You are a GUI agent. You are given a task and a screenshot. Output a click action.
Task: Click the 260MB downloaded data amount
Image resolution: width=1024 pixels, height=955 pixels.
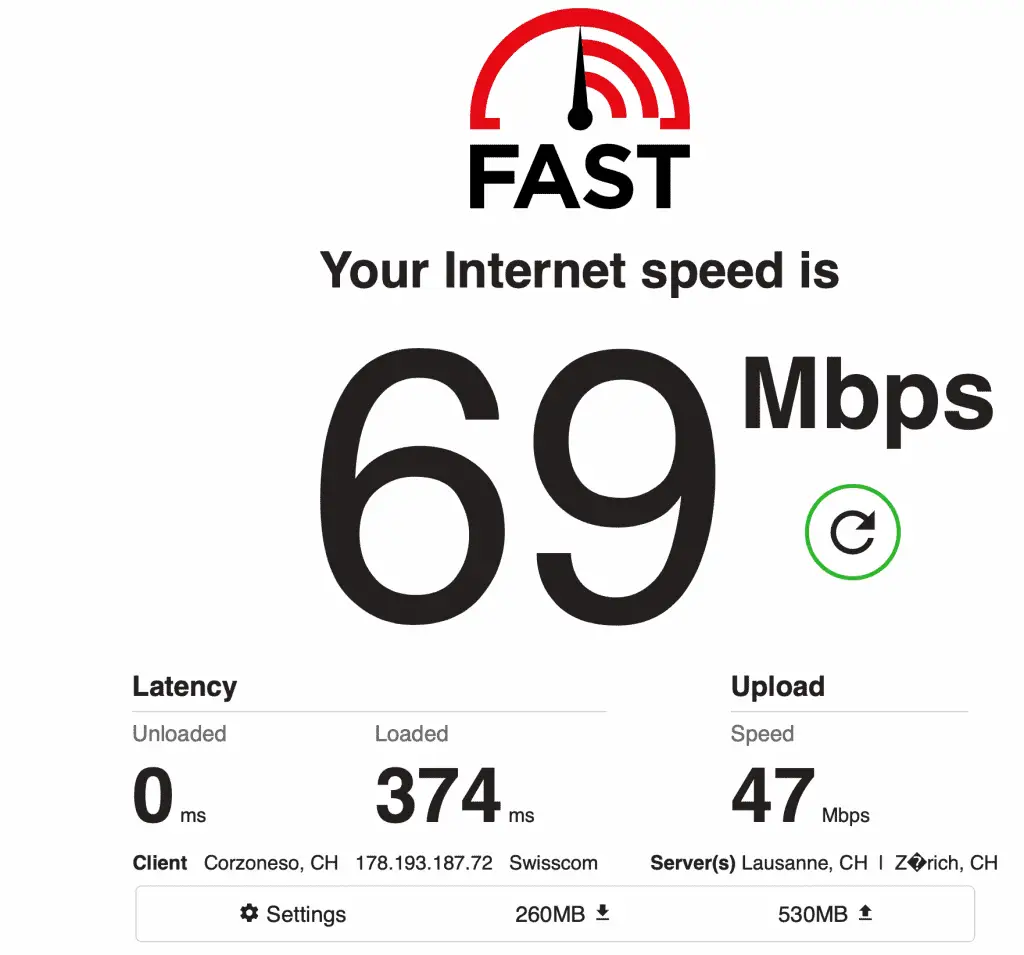(550, 914)
